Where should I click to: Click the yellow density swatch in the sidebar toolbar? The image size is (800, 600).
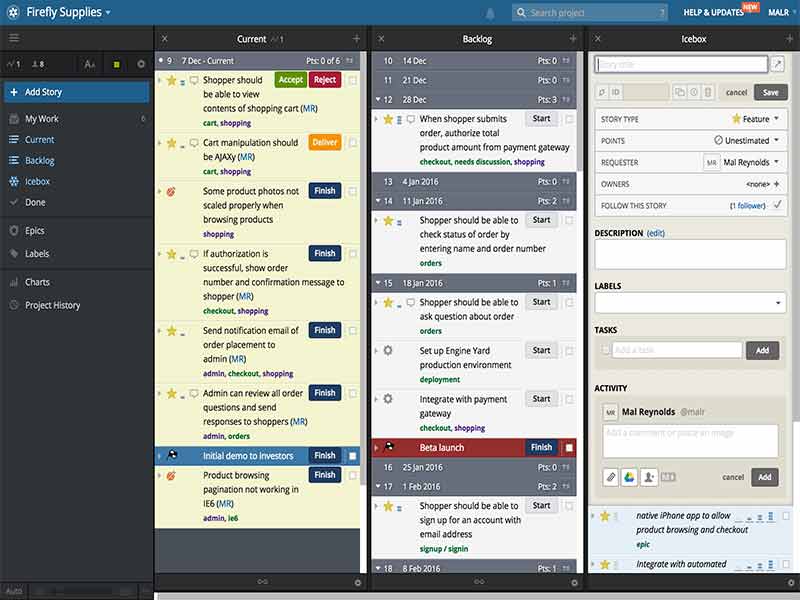tap(115, 62)
